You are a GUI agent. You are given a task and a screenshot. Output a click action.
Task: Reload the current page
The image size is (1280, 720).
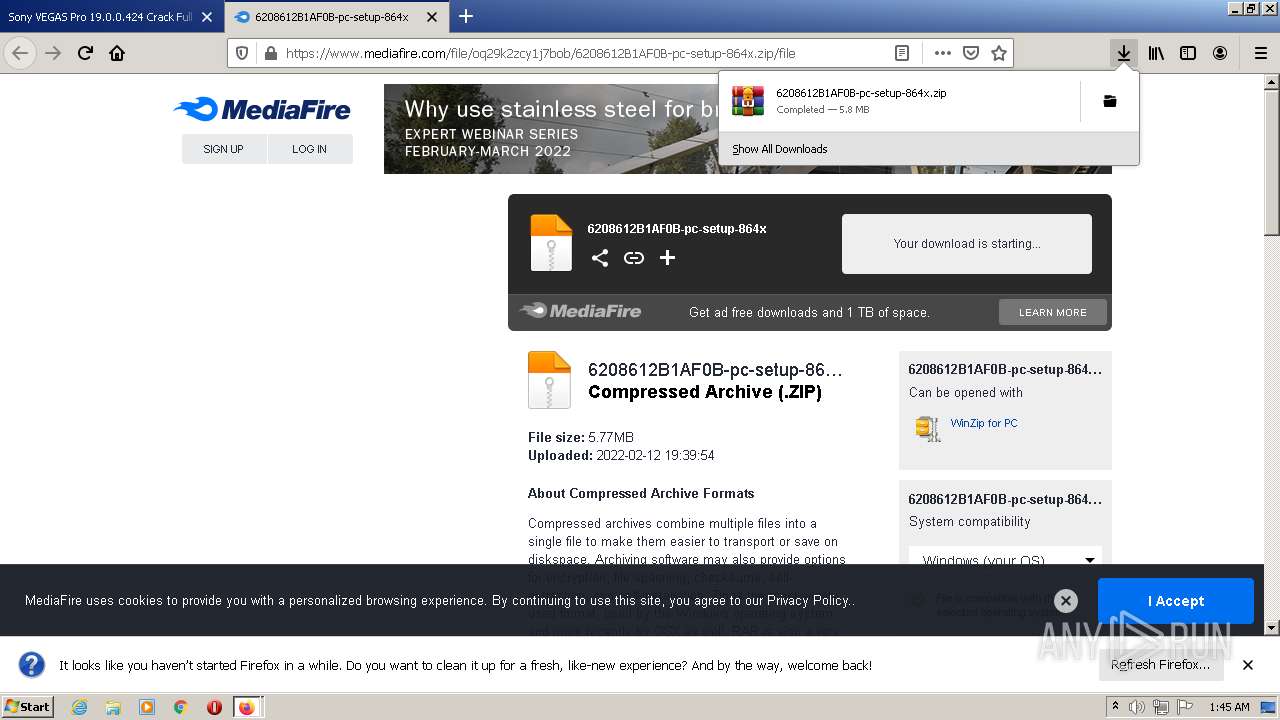click(x=85, y=54)
